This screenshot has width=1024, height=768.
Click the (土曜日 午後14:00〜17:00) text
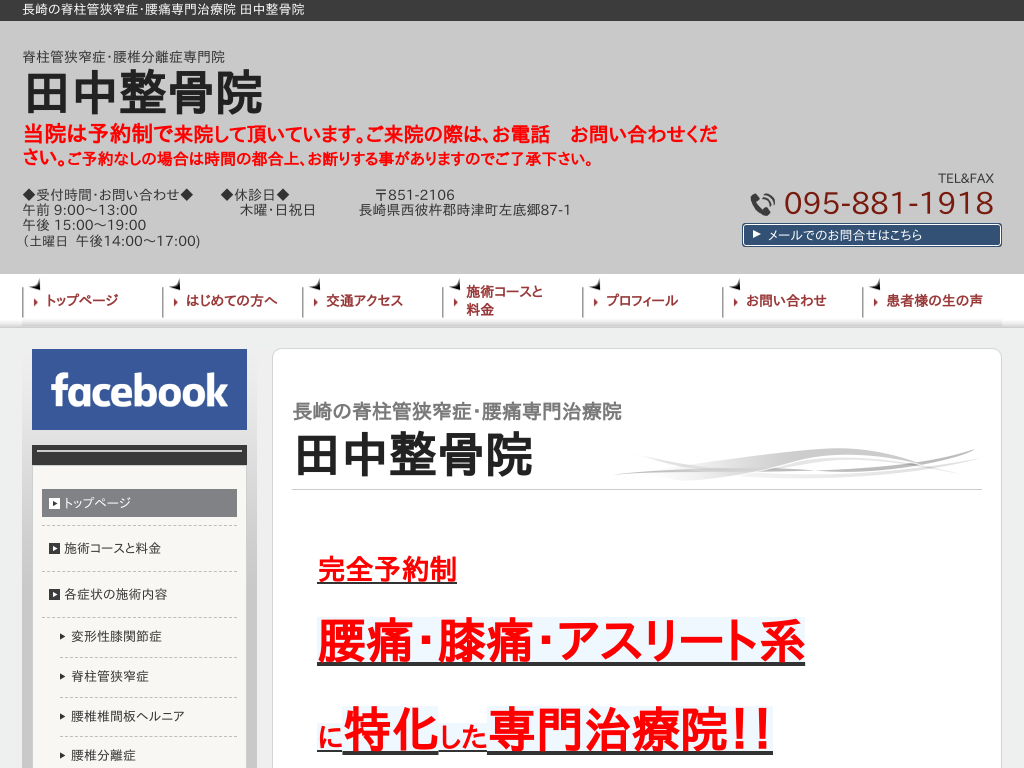click(112, 241)
